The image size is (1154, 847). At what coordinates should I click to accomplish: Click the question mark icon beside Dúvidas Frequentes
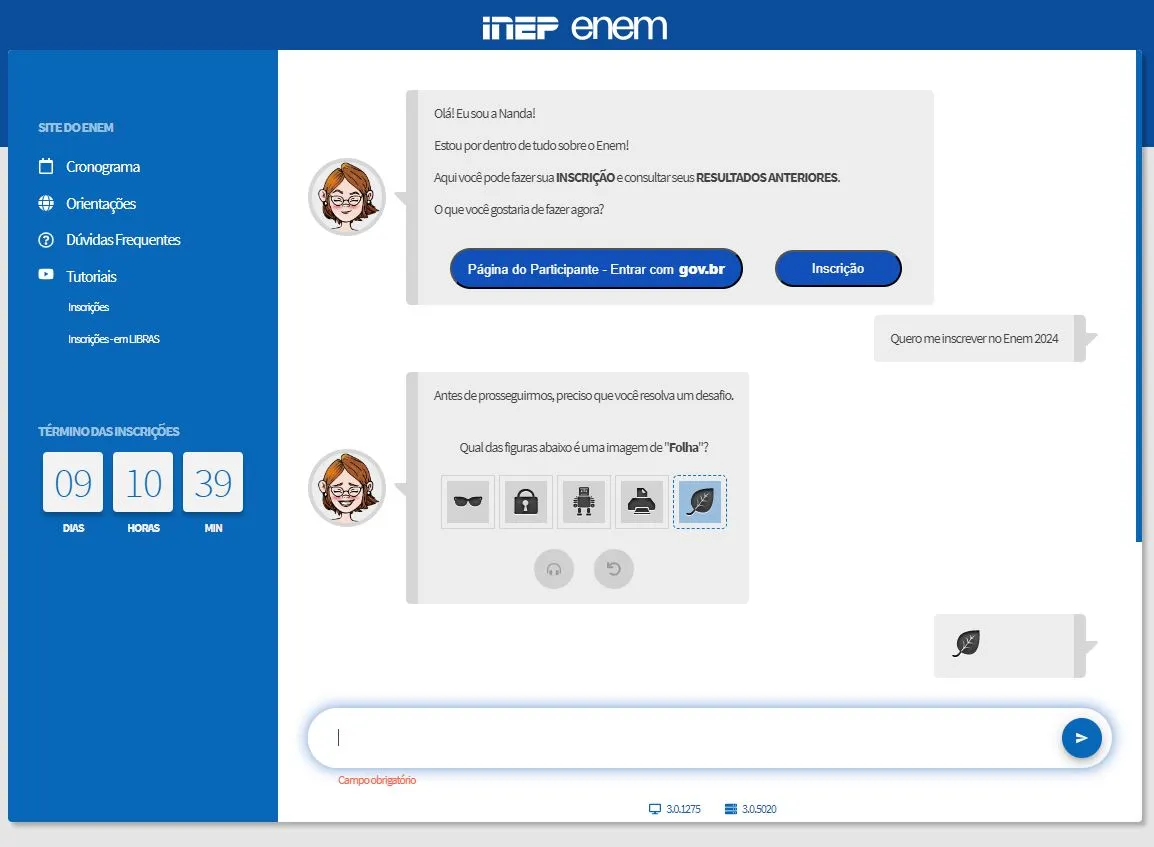coord(46,240)
